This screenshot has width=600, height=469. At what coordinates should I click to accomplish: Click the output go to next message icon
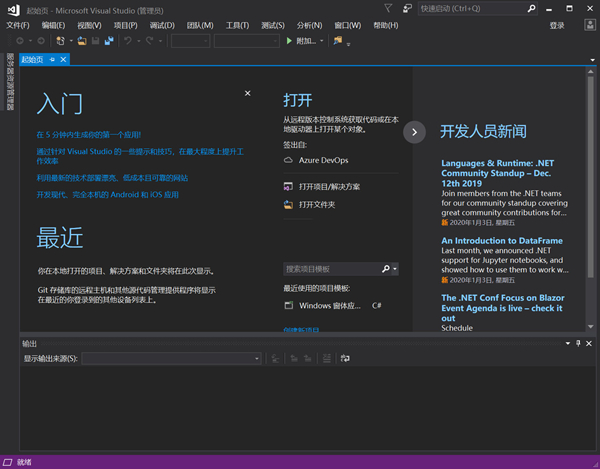[x=308, y=358]
